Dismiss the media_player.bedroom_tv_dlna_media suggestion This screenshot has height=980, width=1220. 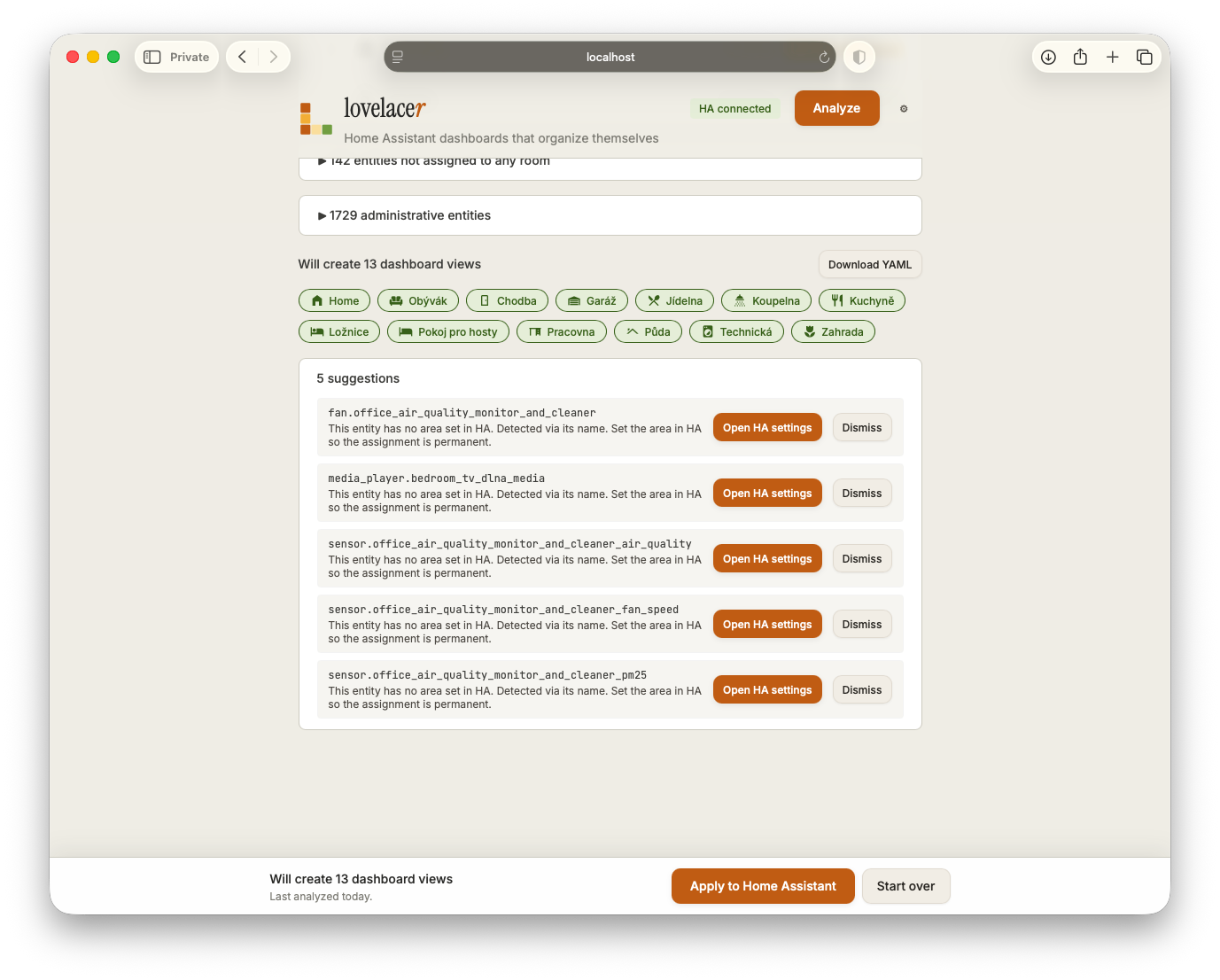pyautogui.click(x=862, y=494)
